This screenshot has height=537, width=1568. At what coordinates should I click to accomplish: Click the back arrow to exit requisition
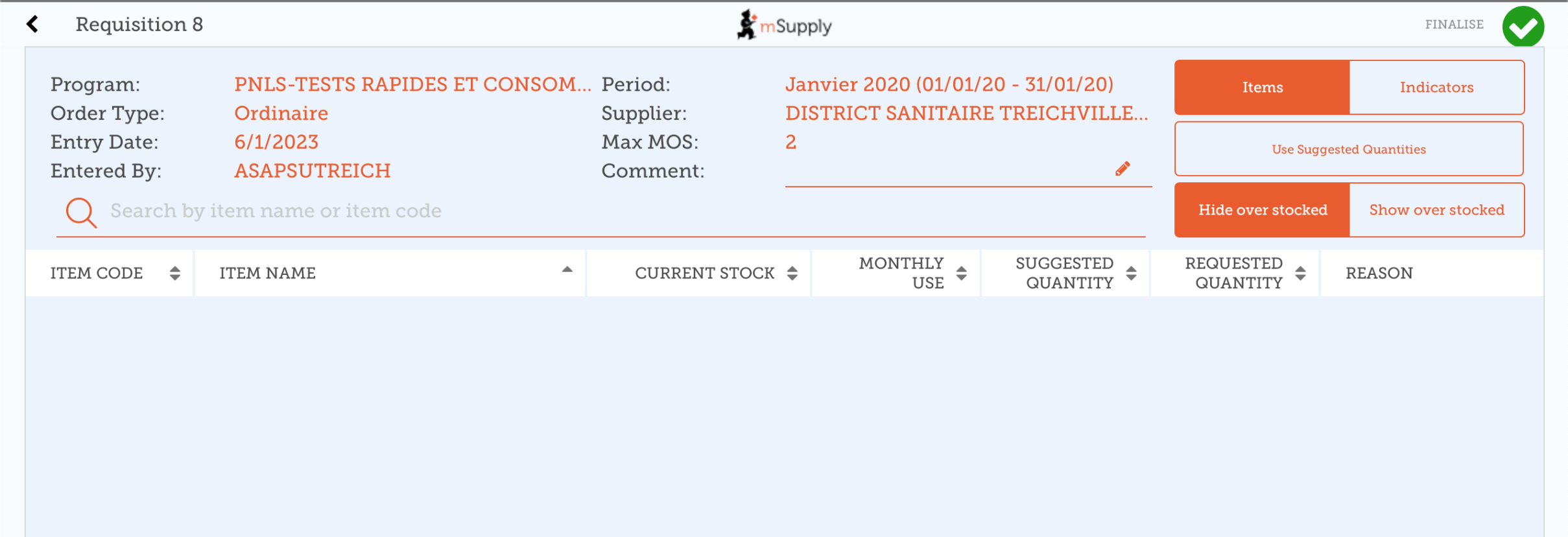click(x=31, y=24)
